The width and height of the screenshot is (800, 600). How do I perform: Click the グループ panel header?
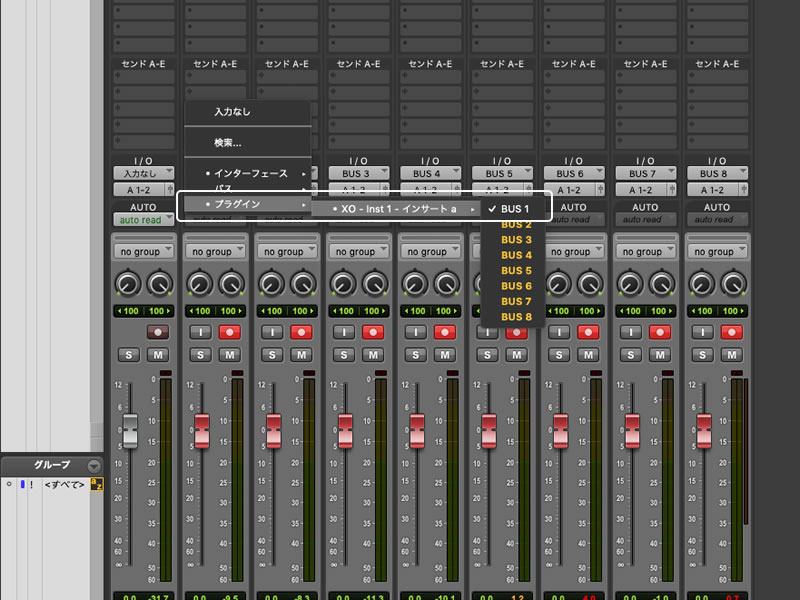pyautogui.click(x=52, y=466)
